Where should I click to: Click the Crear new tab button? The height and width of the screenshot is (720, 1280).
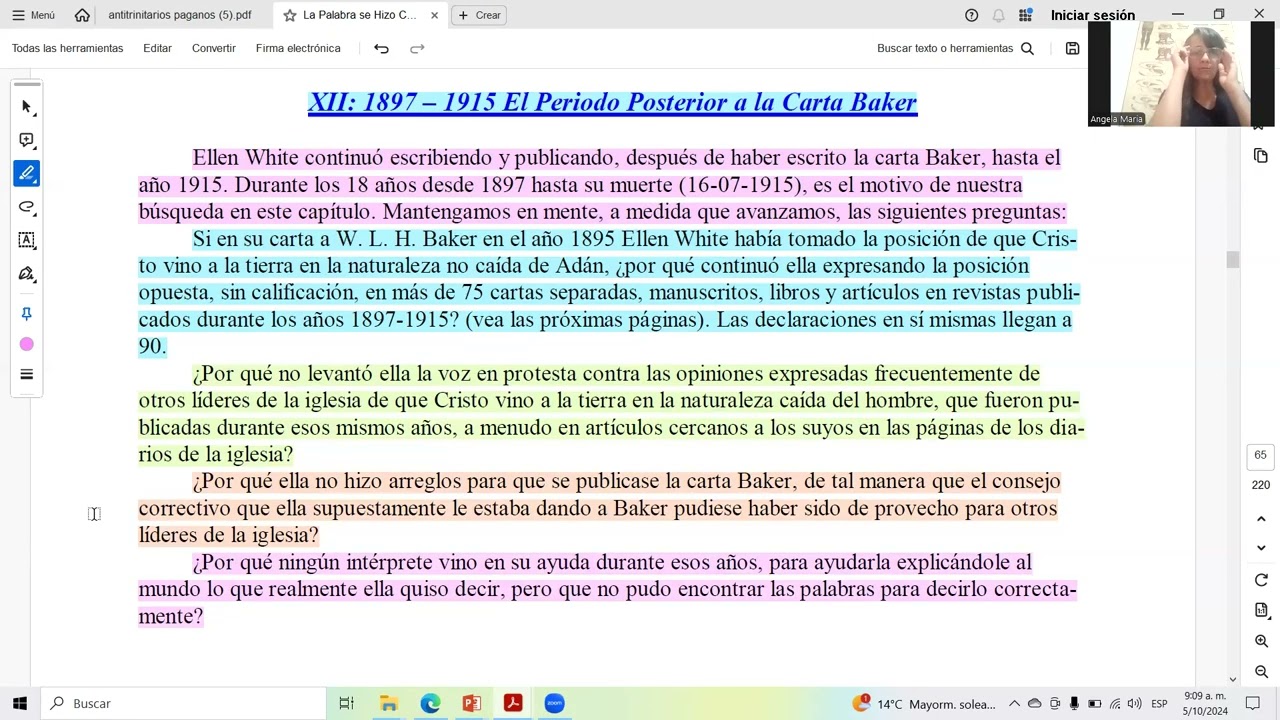point(479,15)
